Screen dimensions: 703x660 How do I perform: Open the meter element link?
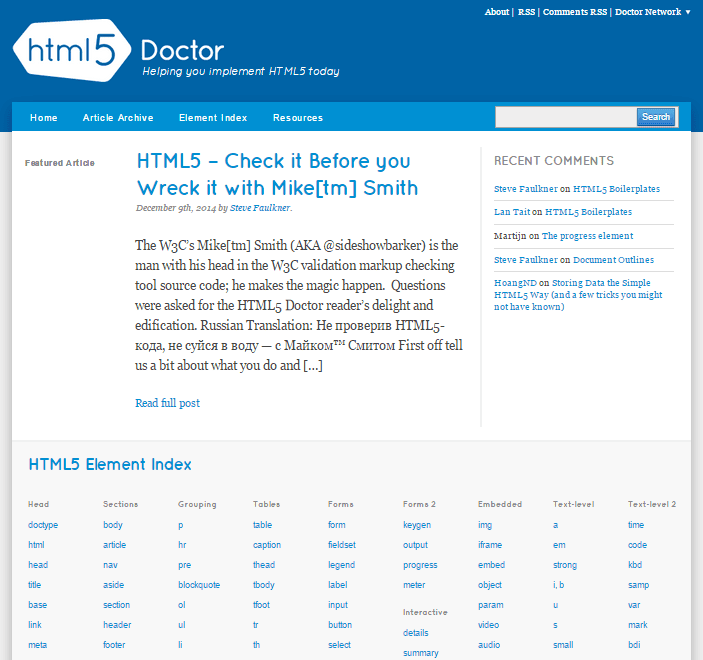(x=414, y=585)
